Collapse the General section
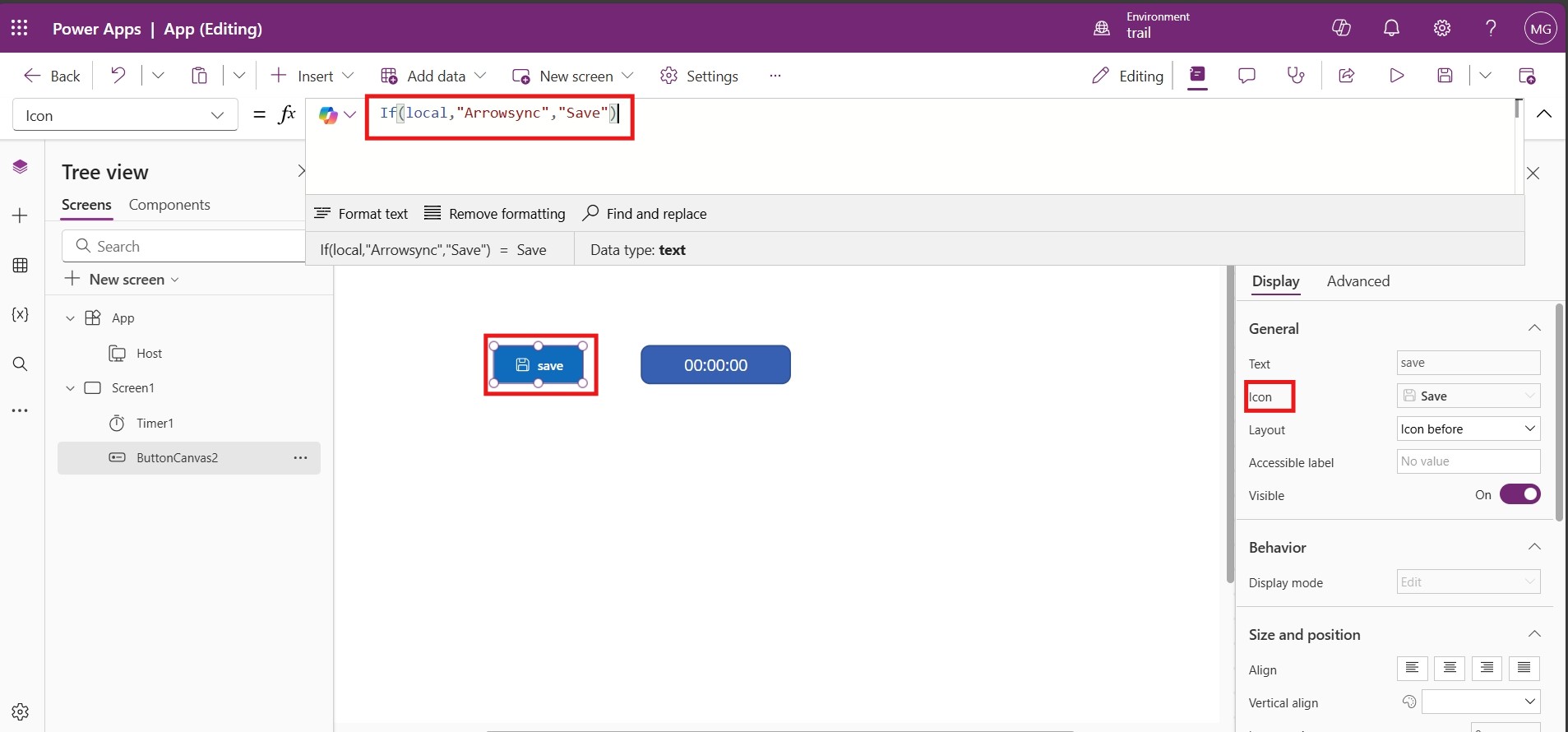 (1533, 328)
